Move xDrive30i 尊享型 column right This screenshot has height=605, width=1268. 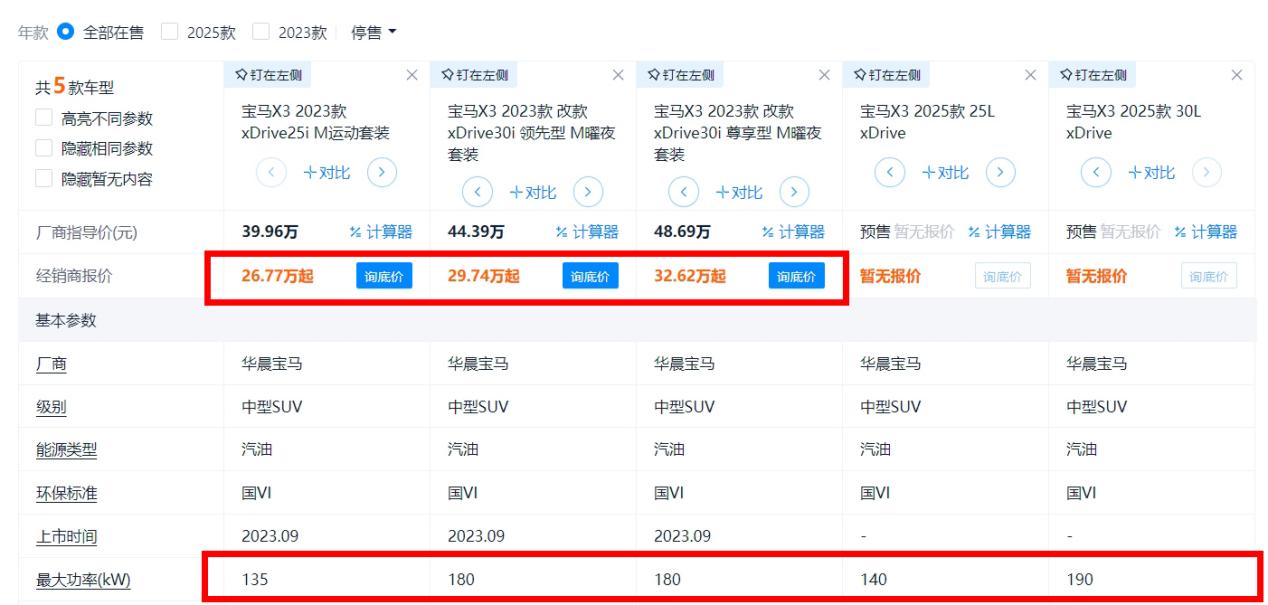[793, 193]
